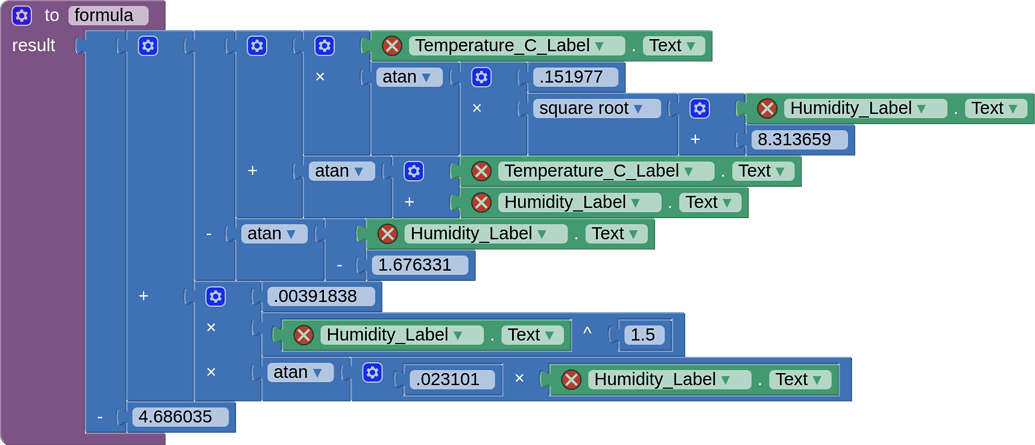Image resolution: width=1035 pixels, height=445 pixels.
Task: Click error icon on Humidity_Label under Temperature sum
Action: (x=481, y=202)
